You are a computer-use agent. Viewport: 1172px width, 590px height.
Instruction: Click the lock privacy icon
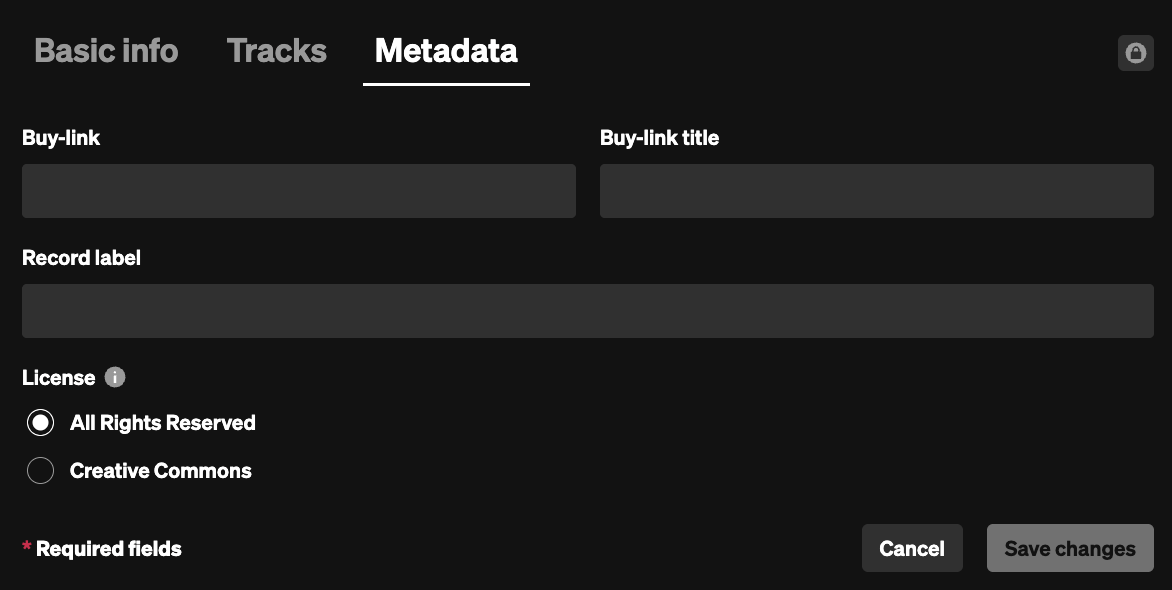1135,53
